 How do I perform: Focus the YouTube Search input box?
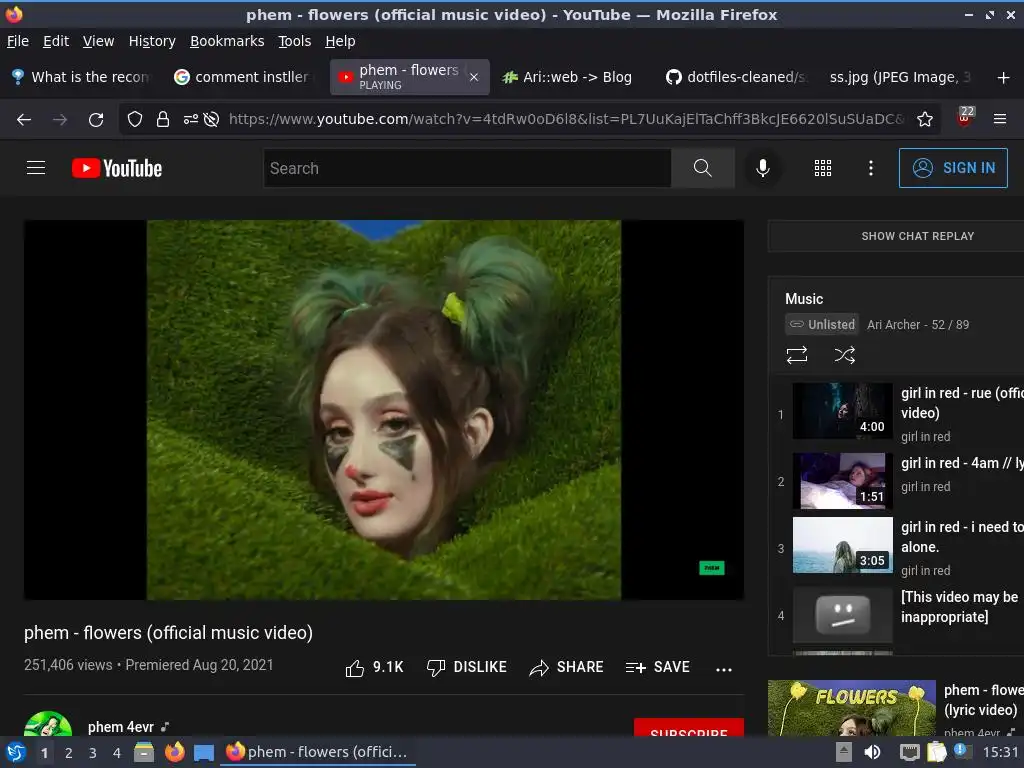468,168
